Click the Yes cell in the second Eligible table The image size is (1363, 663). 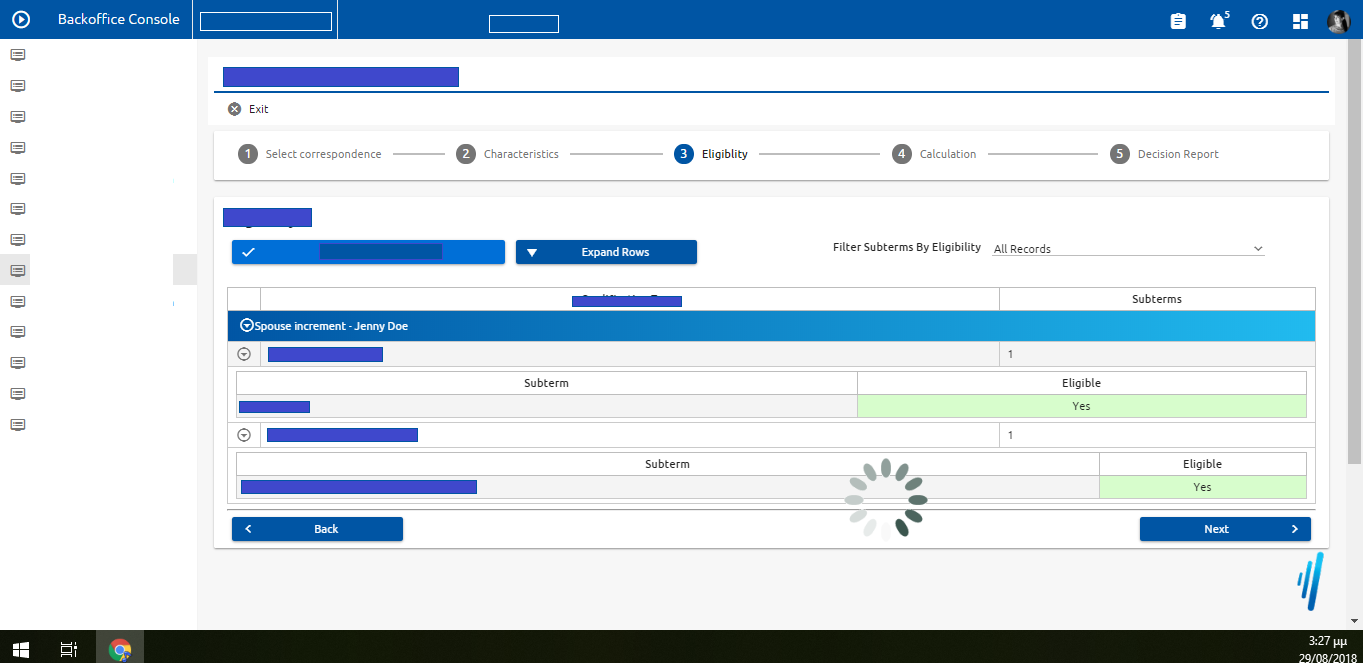coord(1202,487)
